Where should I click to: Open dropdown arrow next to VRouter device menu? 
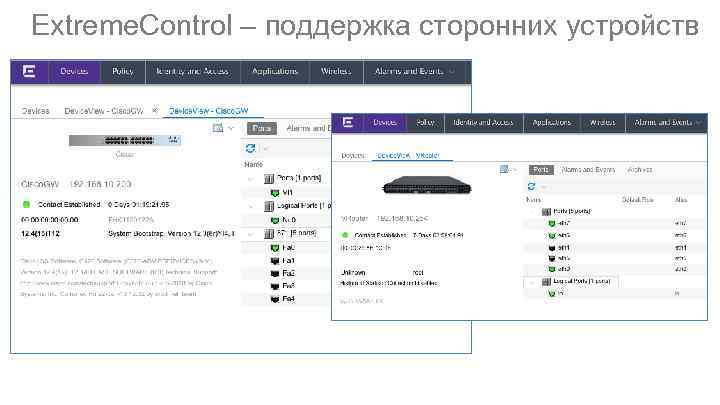(515, 170)
